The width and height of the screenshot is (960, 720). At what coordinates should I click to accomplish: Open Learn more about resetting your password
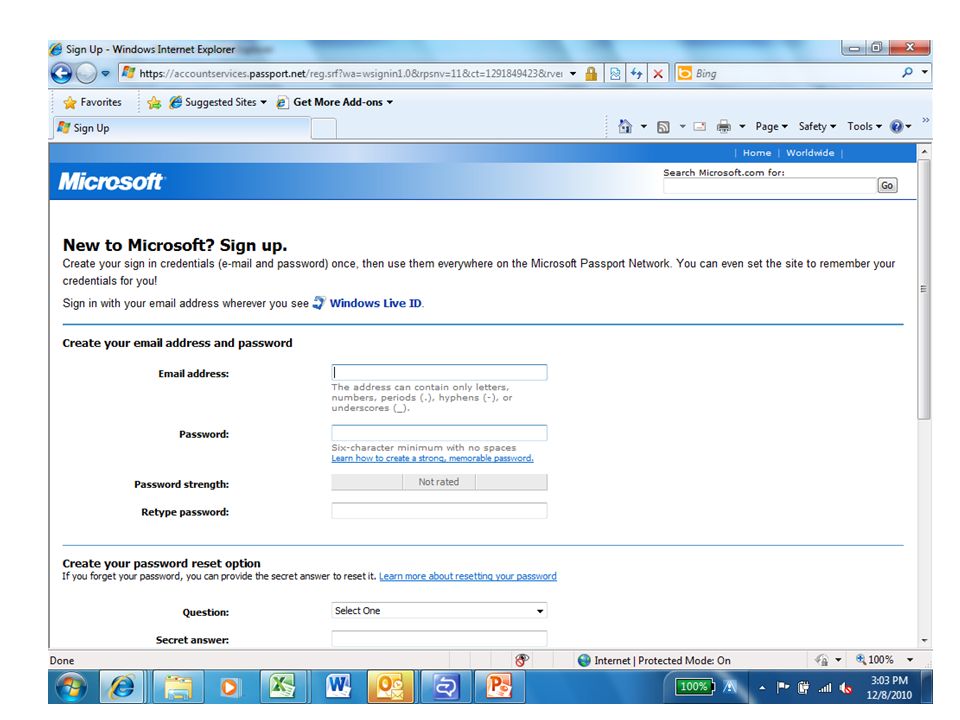click(x=468, y=576)
